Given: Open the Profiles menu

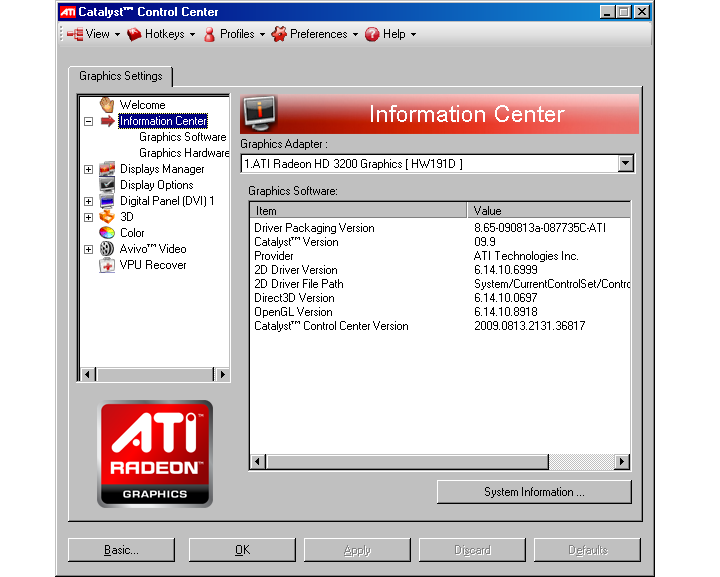Looking at the screenshot, I should point(235,34).
